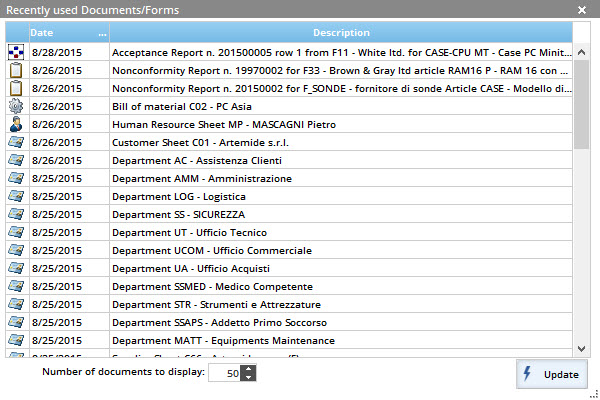Screen dimensions: 600x400
Task: Click the number of documents input field
Action: pyautogui.click(x=225, y=373)
